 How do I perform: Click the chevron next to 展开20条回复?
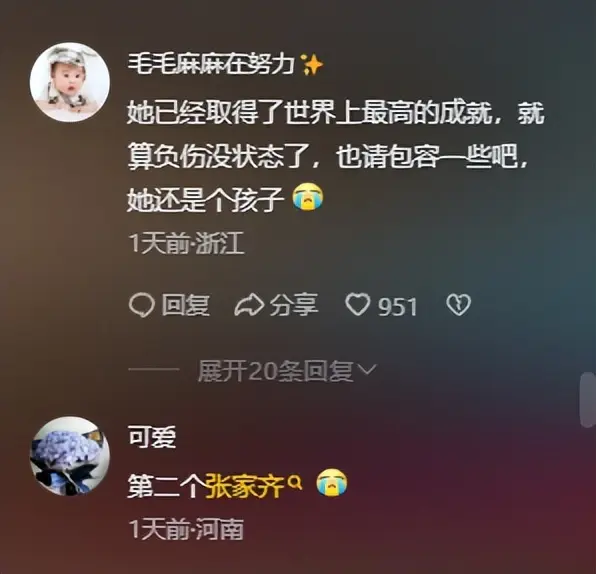(367, 369)
